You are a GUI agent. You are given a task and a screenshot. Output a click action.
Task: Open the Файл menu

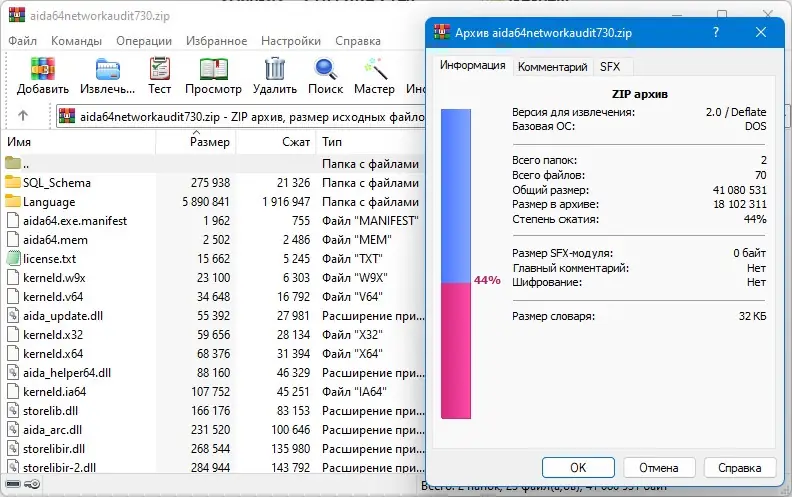point(22,41)
